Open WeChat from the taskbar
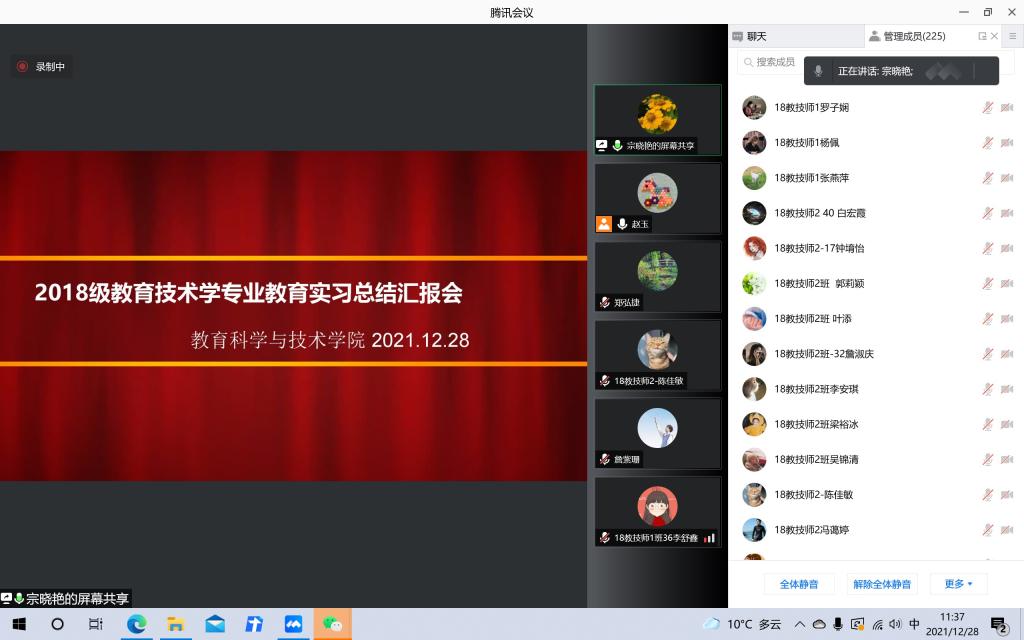1024x640 pixels. pyautogui.click(x=332, y=624)
